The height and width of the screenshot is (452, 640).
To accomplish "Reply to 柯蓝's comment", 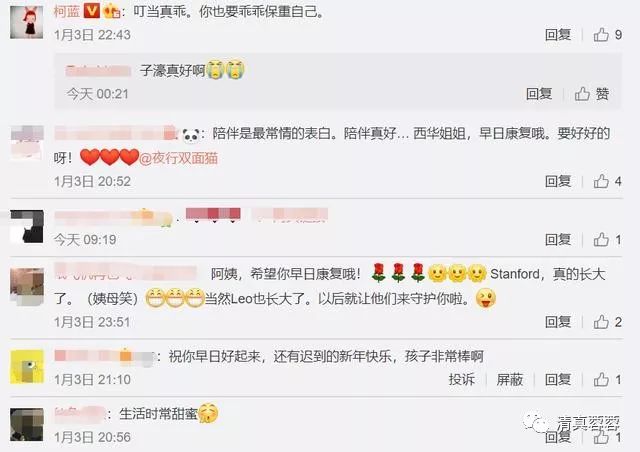I will [x=558, y=35].
